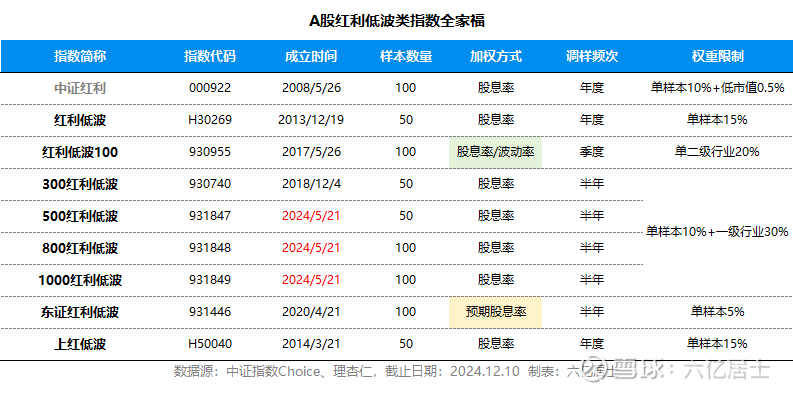Select the 加权方式 column header
Viewport: 793px width, 393px height.
click(x=496, y=56)
